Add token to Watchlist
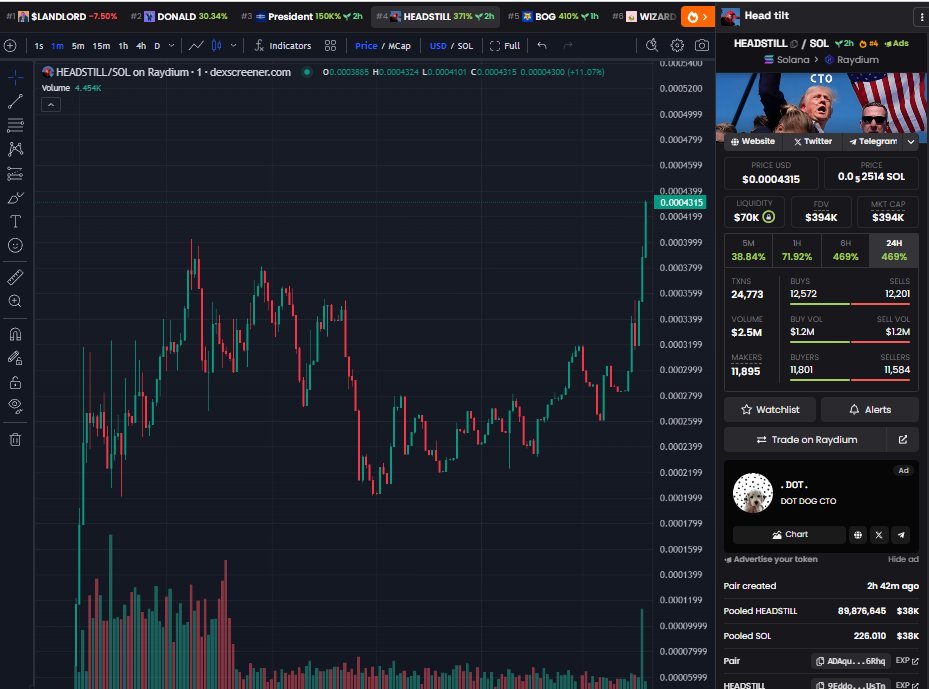The image size is (929, 689). [x=770, y=409]
